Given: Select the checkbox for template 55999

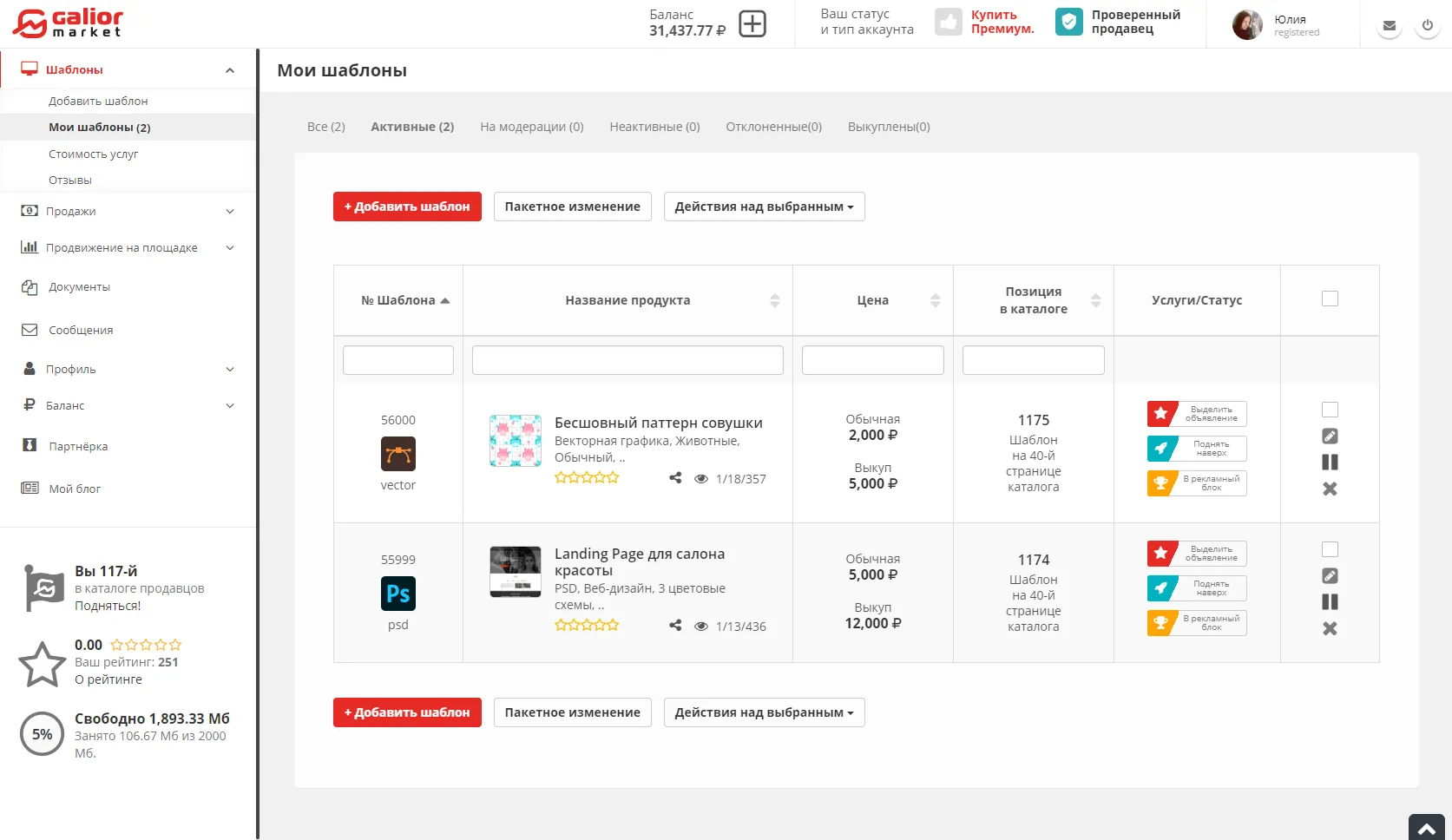Looking at the screenshot, I should click(1329, 549).
